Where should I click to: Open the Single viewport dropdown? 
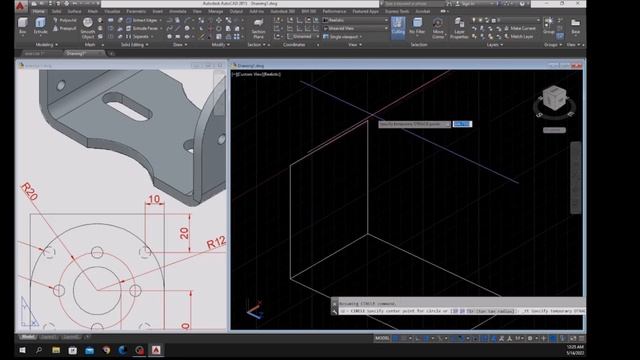click(x=343, y=37)
